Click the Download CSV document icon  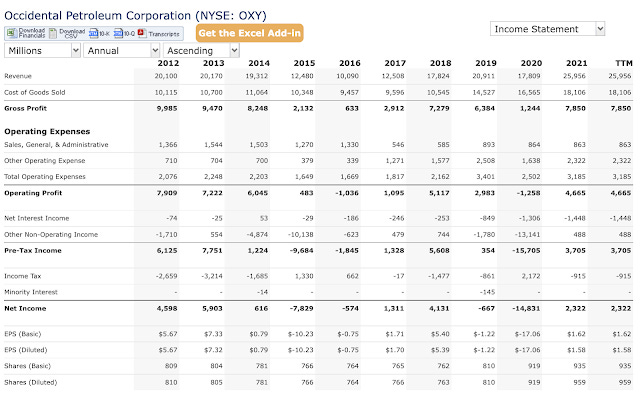53,33
